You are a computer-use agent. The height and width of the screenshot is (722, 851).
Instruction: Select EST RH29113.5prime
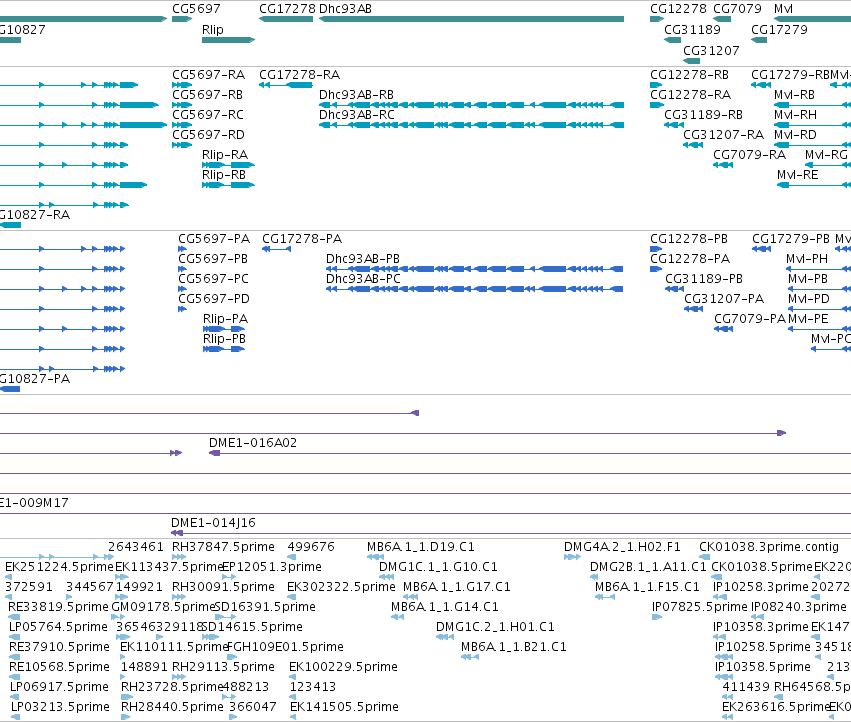point(179,677)
